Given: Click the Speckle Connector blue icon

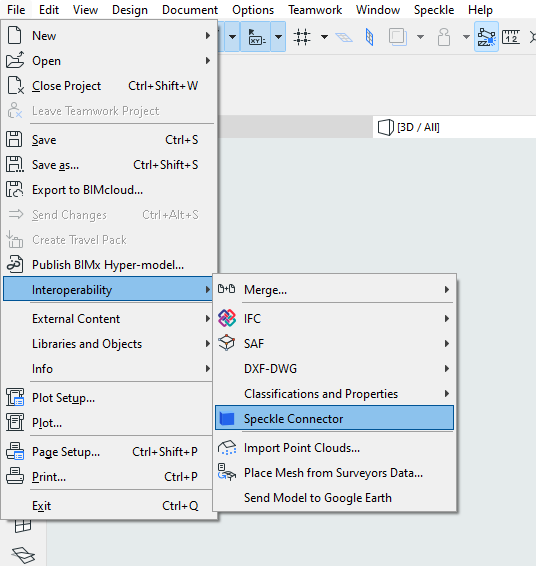Looking at the screenshot, I should pyautogui.click(x=227, y=419).
